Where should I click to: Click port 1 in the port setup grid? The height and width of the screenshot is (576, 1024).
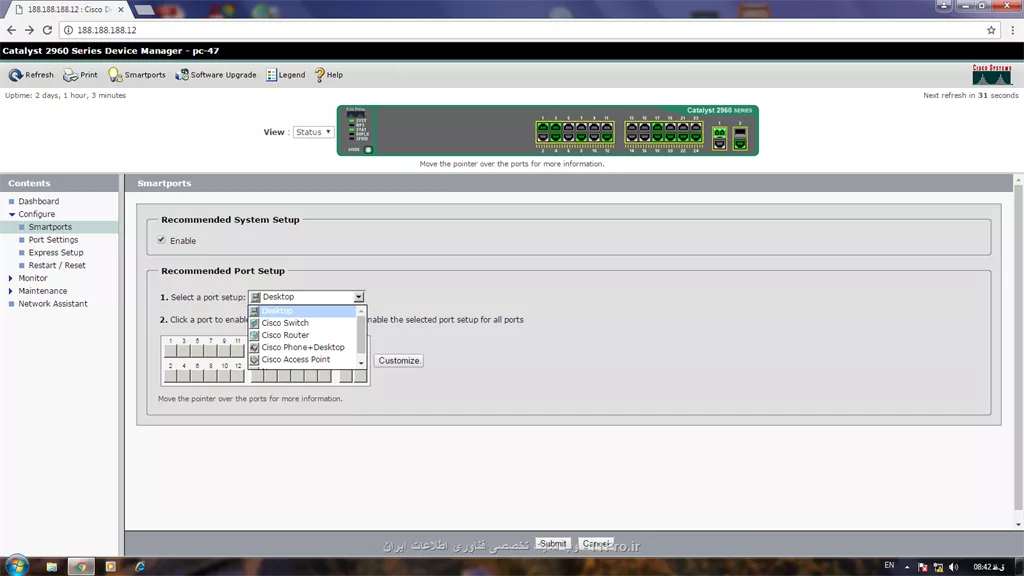point(170,350)
